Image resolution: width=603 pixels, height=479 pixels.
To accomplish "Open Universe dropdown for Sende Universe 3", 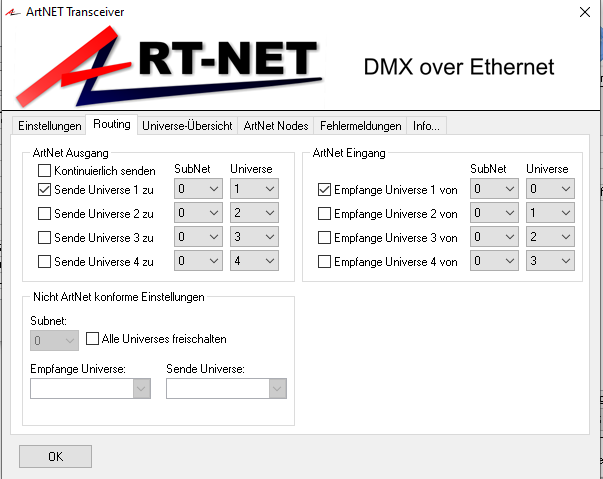I will pyautogui.click(x=254, y=237).
